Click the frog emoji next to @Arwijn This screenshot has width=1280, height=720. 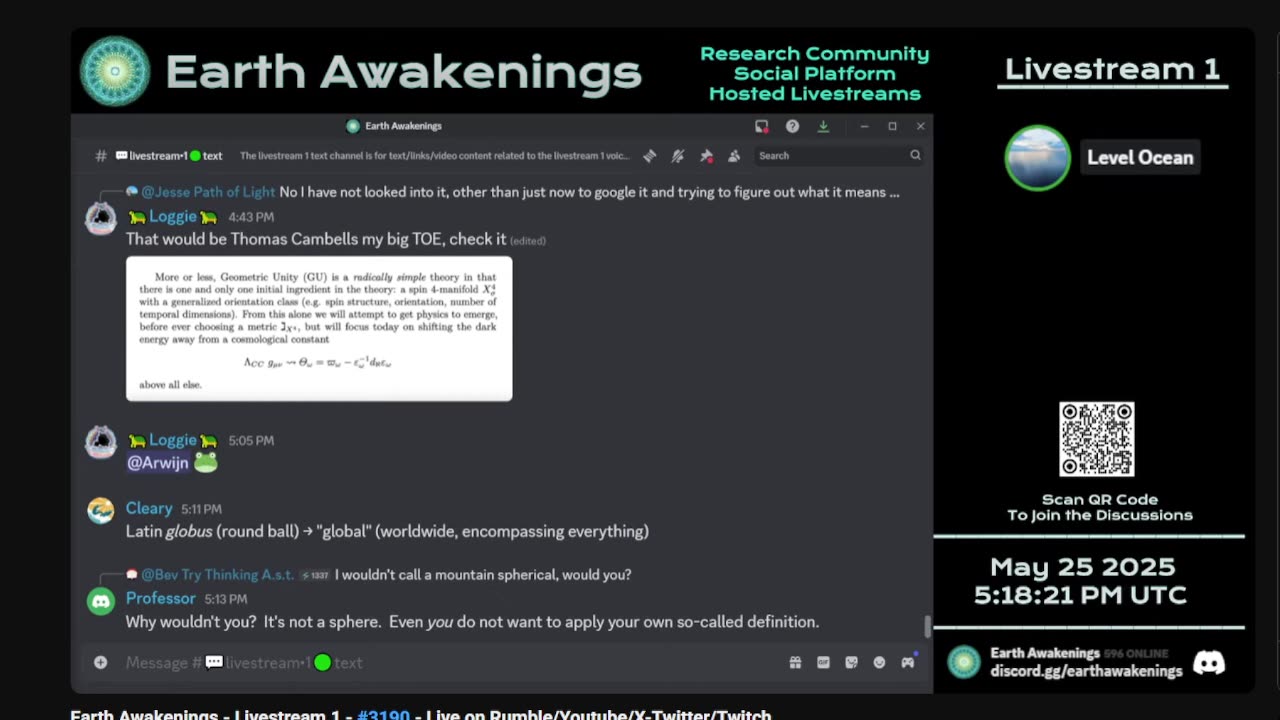click(205, 462)
